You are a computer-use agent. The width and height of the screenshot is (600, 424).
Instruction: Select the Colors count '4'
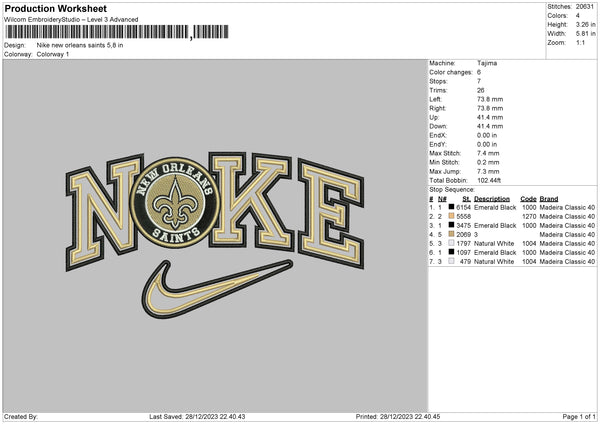(578, 16)
